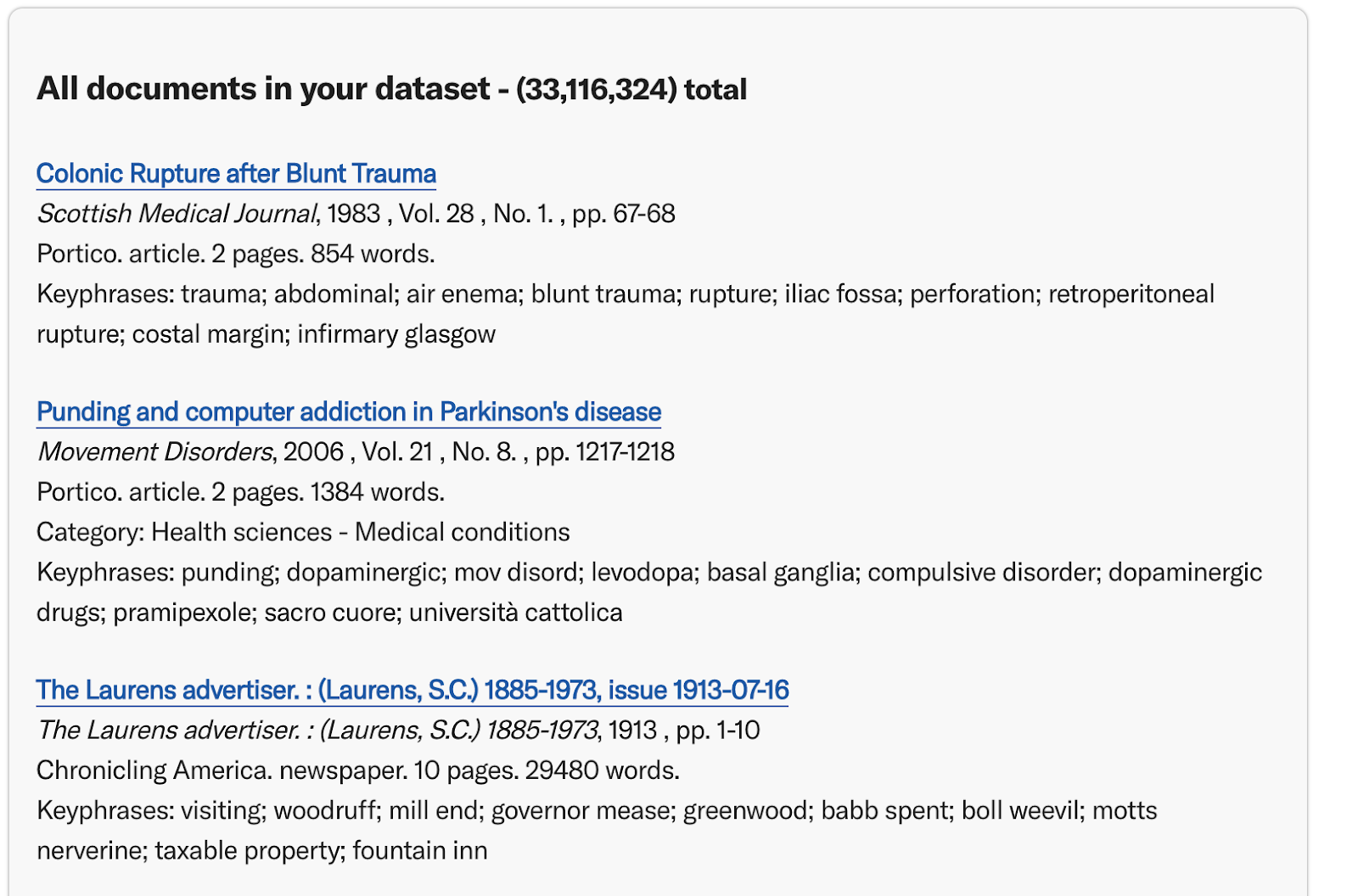Click the 33,116,324 total document count
1358x896 pixels.
631,89
